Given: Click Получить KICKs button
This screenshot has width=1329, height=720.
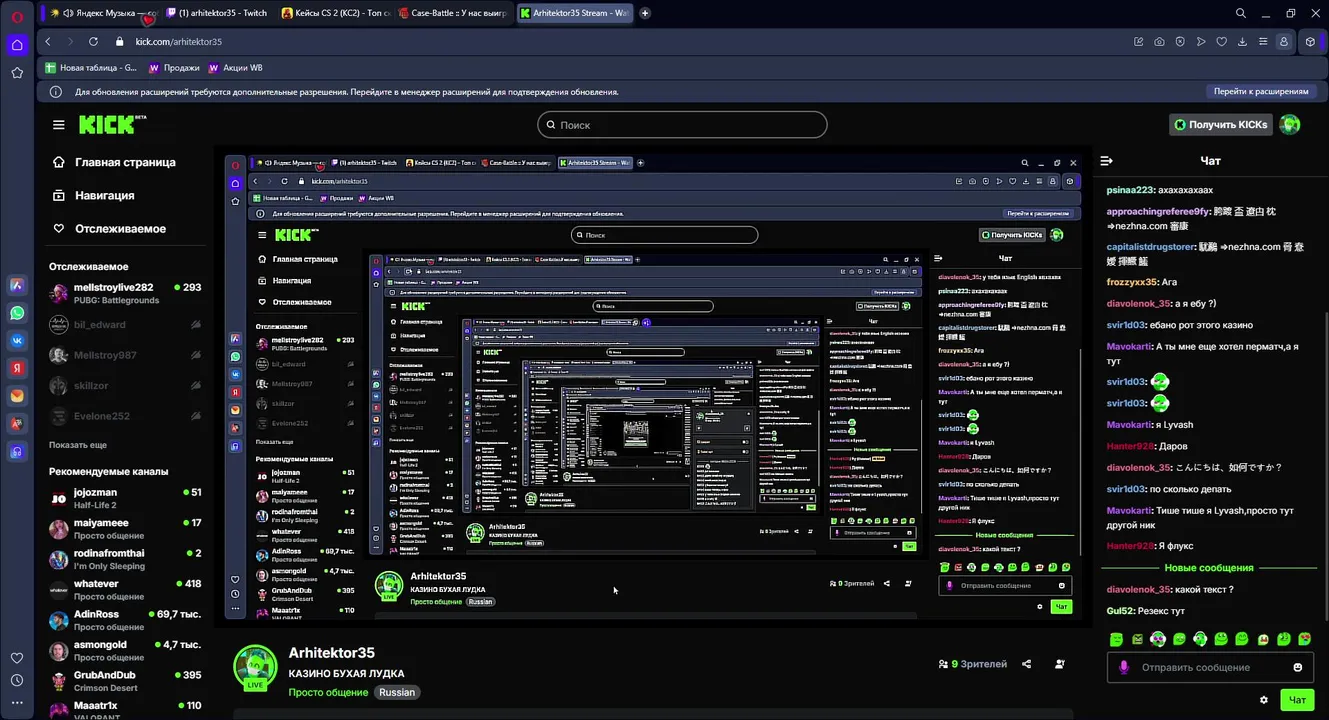Looking at the screenshot, I should (1221, 124).
